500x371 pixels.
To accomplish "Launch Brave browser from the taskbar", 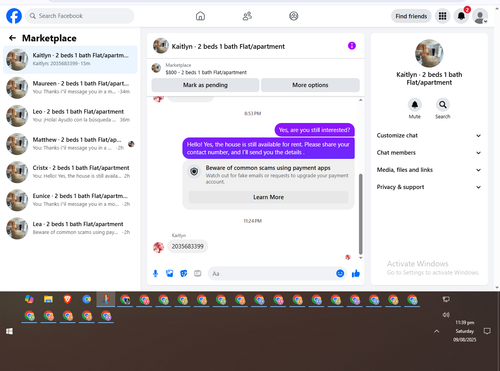I will [68, 299].
